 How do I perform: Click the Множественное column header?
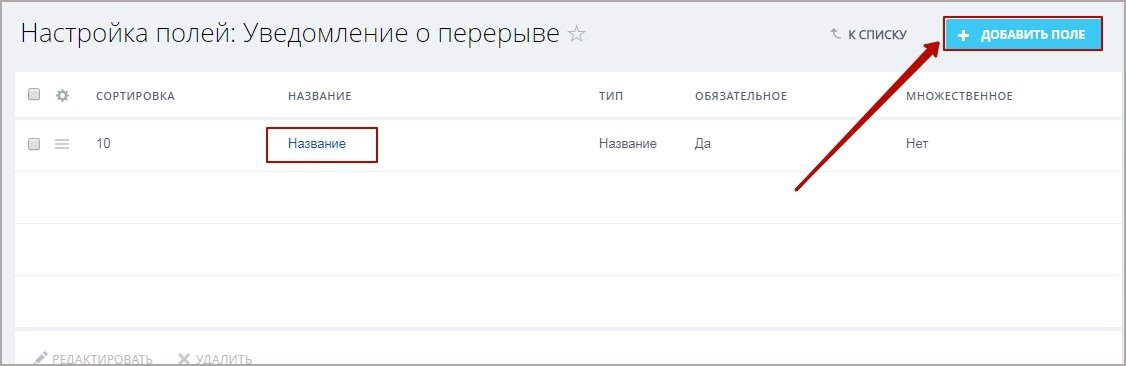(x=959, y=95)
